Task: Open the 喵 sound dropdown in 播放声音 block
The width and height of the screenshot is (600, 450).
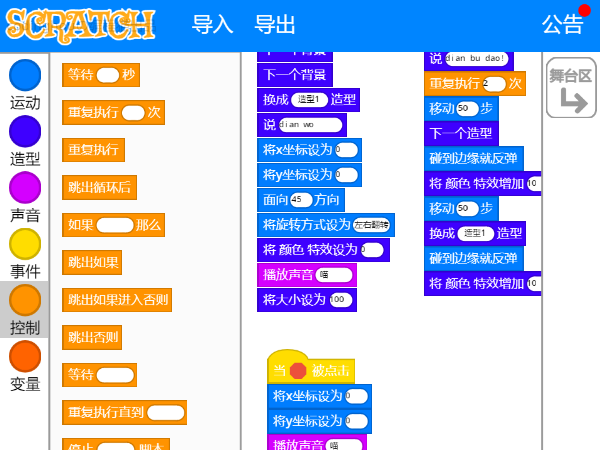Action: tap(334, 275)
